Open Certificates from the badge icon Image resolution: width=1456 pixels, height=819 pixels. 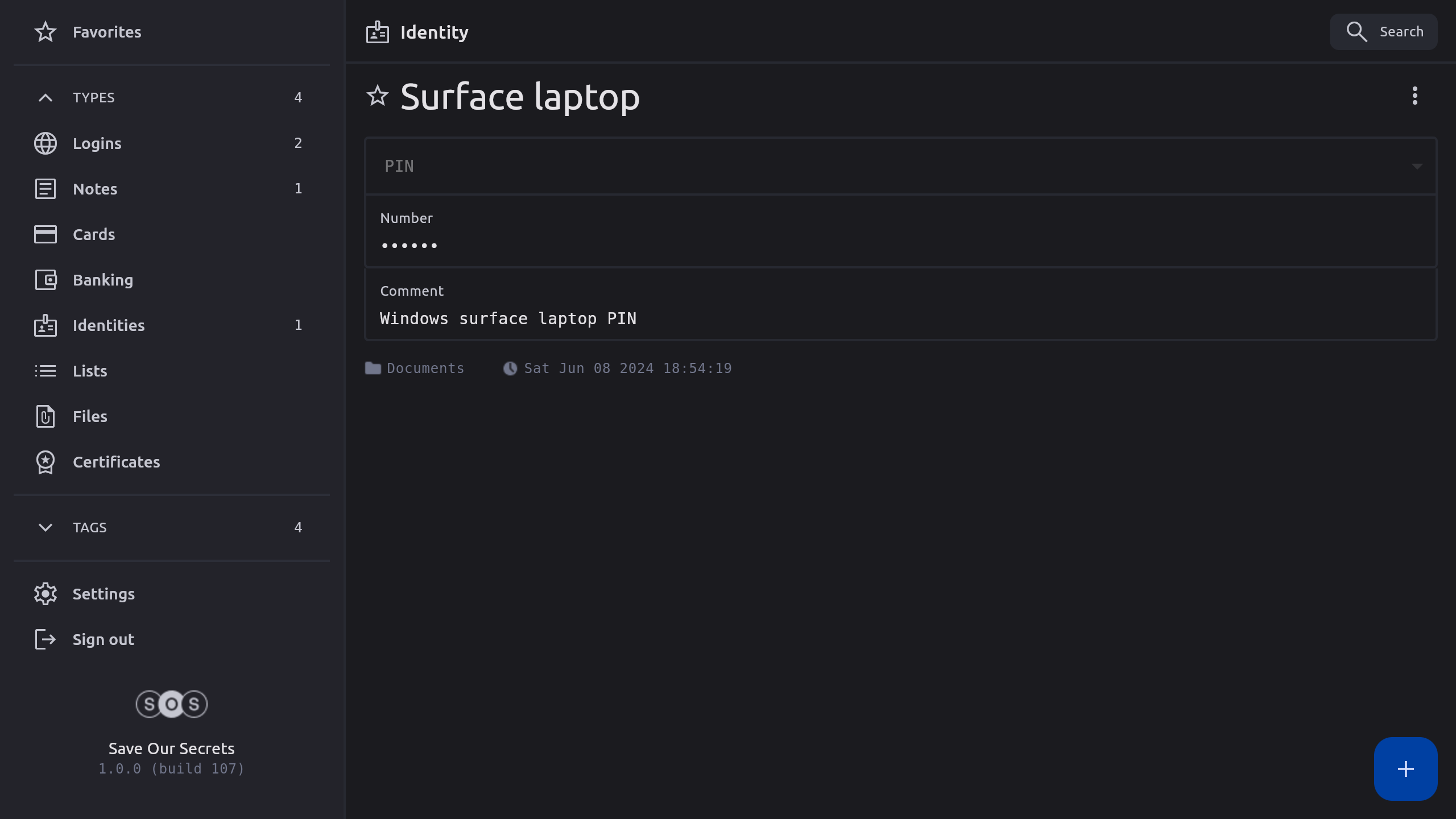(x=45, y=462)
